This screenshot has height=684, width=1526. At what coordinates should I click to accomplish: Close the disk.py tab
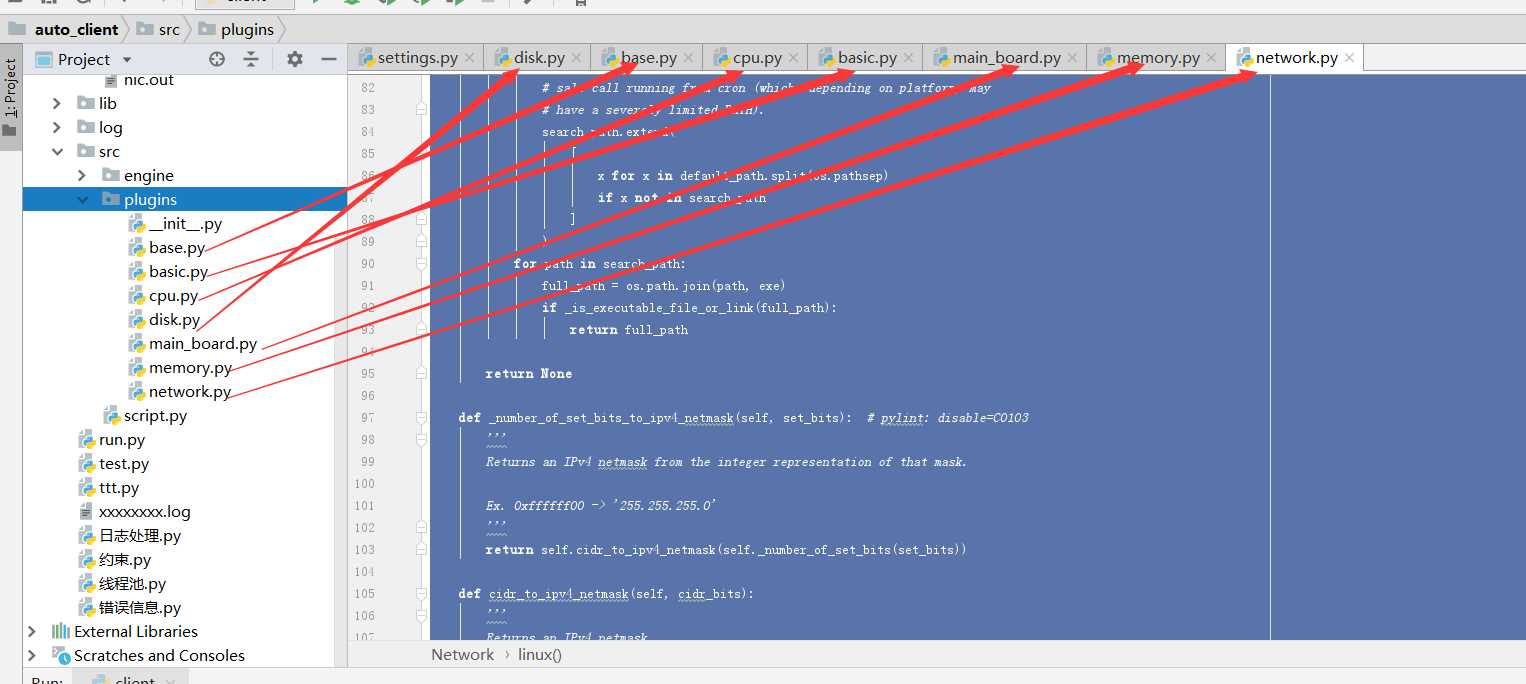point(576,58)
